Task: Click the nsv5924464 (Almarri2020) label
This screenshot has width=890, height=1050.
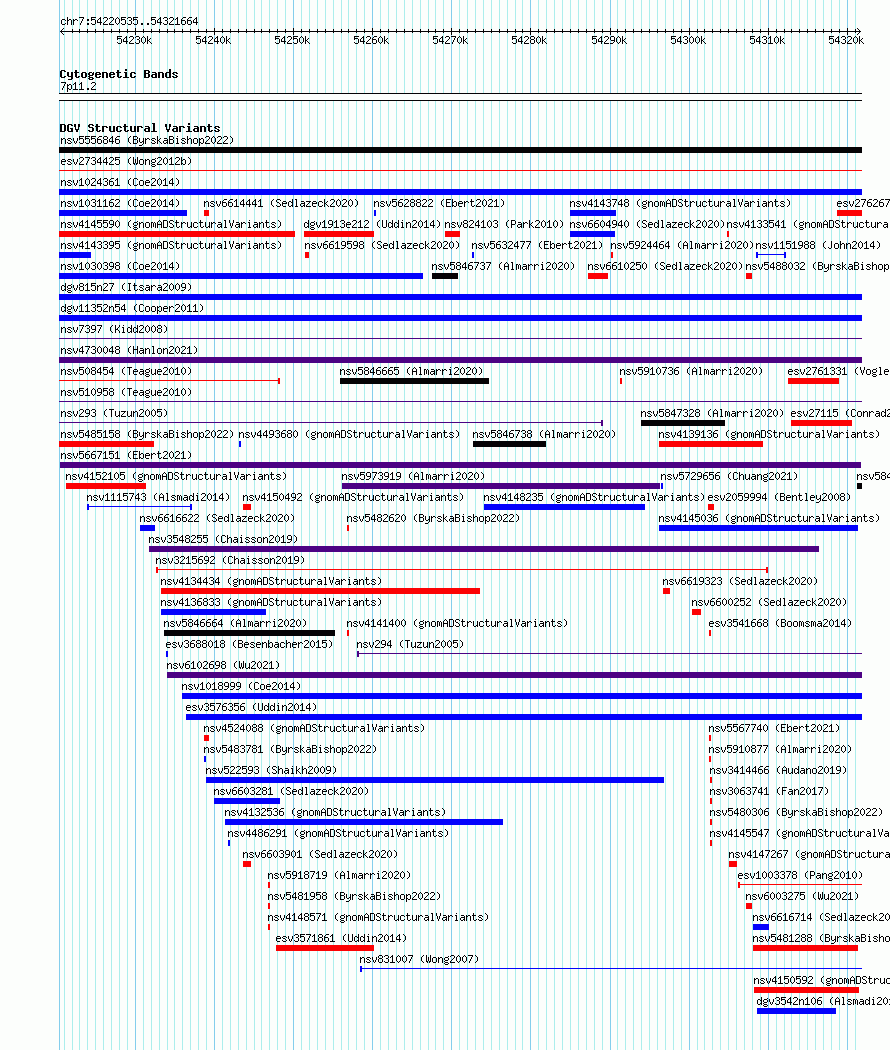Action: point(682,246)
